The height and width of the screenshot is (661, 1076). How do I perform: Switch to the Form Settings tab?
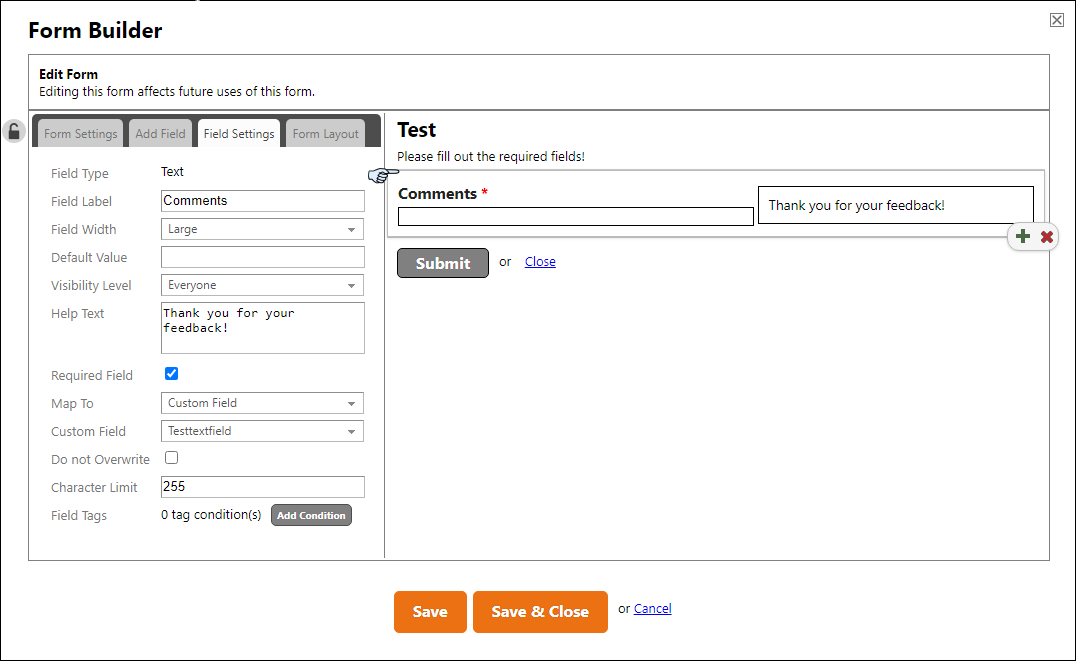coord(79,132)
